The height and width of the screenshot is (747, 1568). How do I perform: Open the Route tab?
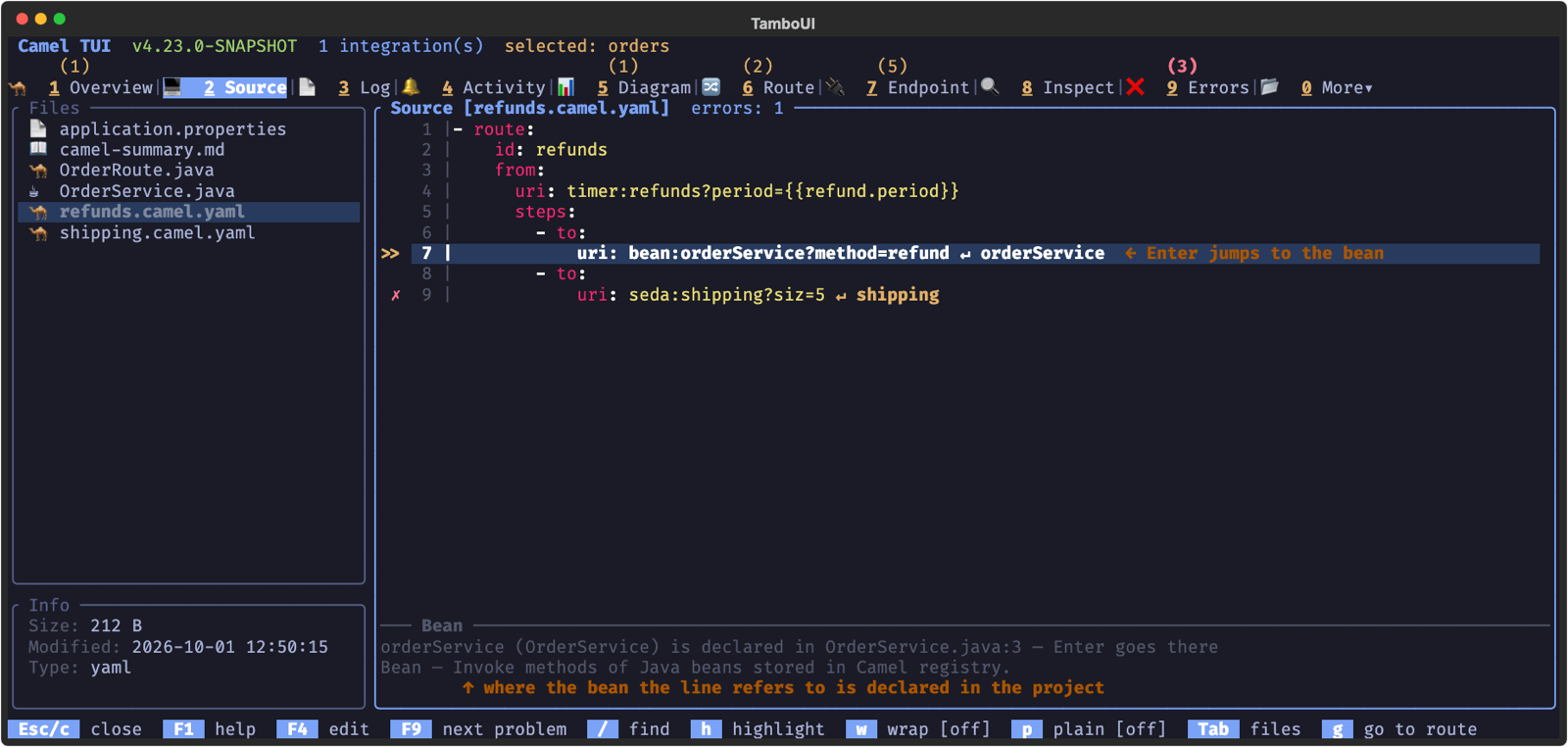pyautogui.click(x=778, y=88)
